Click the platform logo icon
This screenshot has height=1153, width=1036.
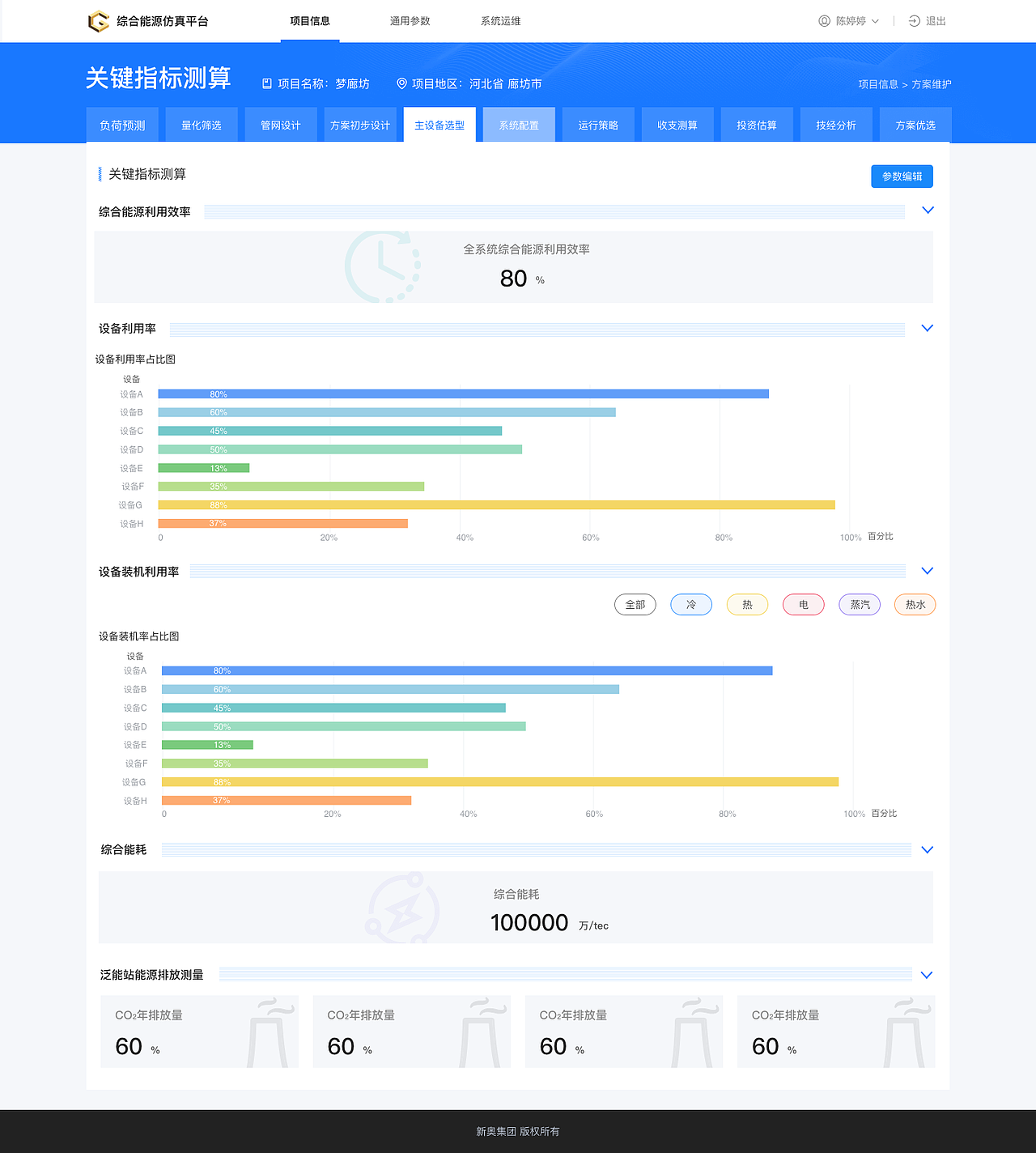click(x=98, y=21)
